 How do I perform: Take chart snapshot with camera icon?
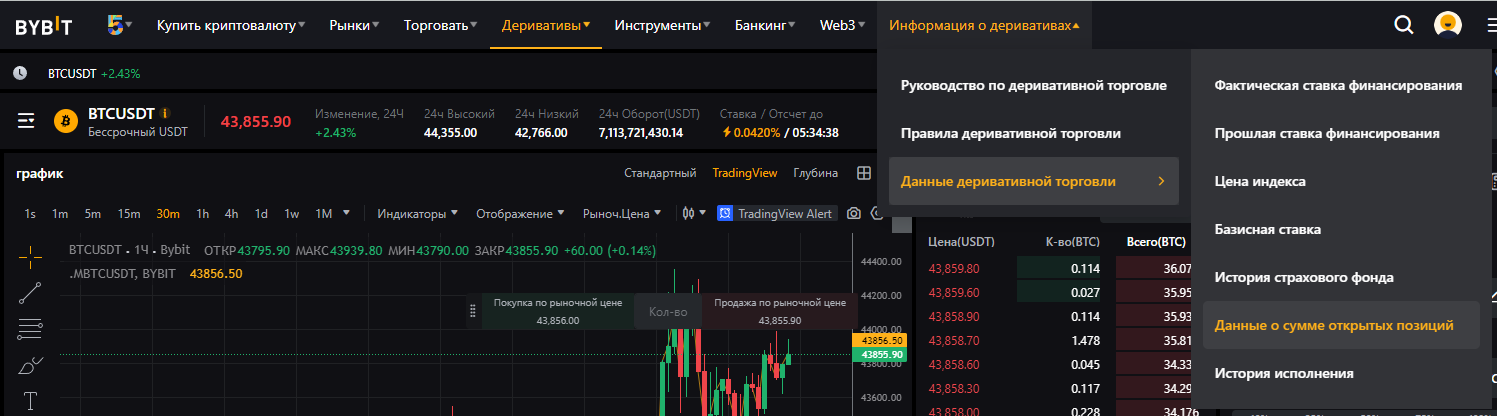(854, 213)
